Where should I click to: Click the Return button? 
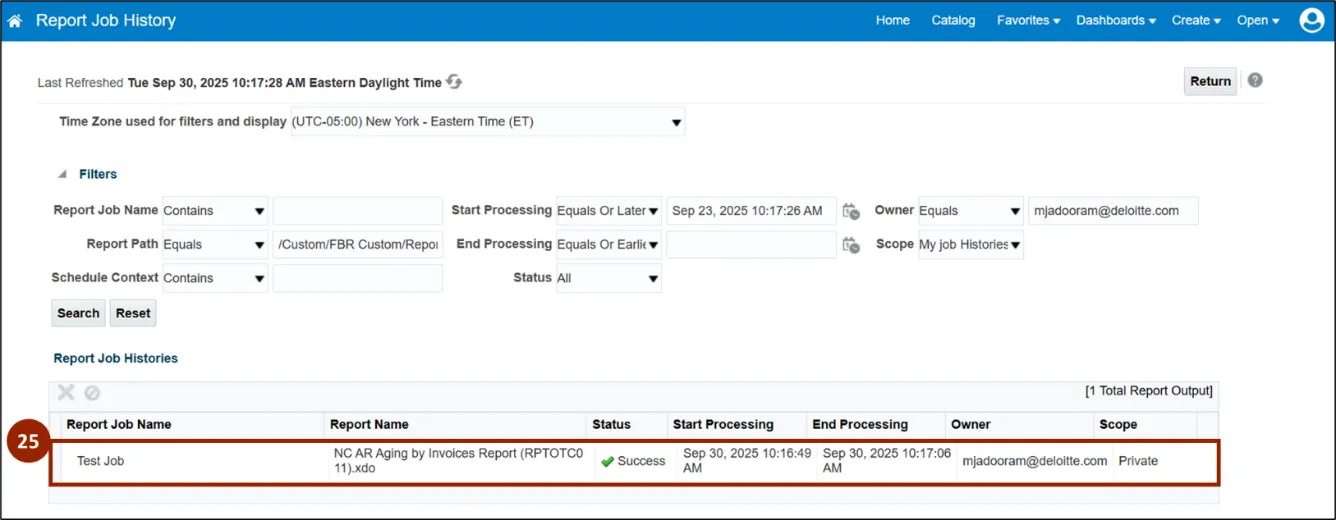tap(1210, 81)
